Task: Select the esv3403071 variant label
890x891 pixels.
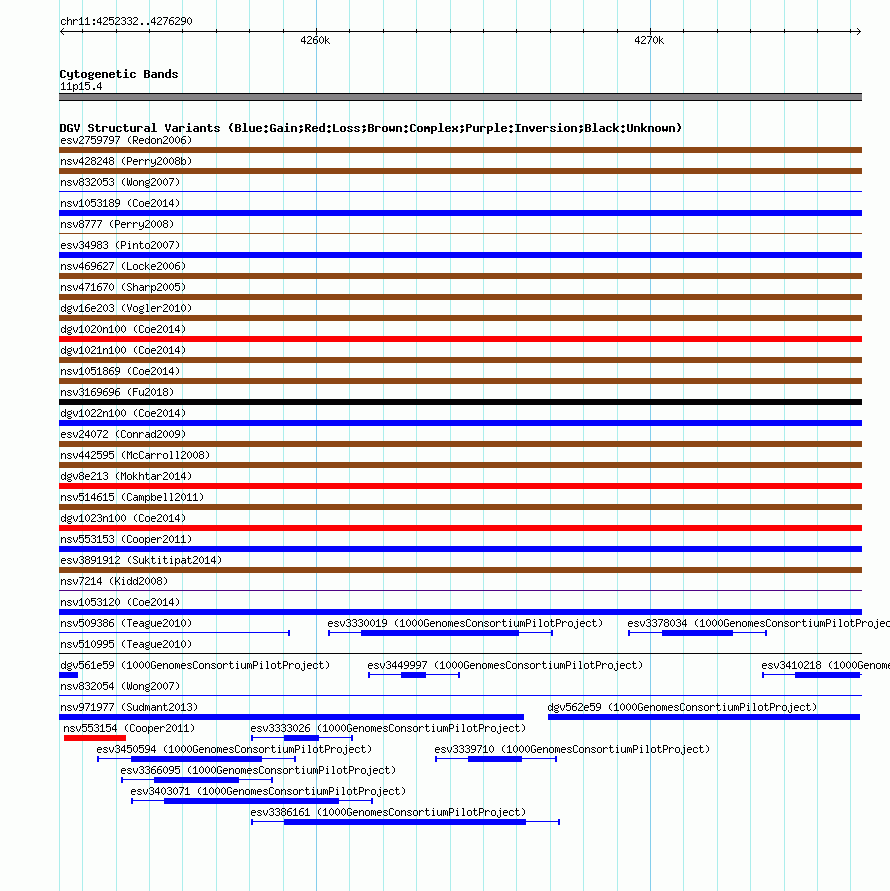Action: click(268, 792)
